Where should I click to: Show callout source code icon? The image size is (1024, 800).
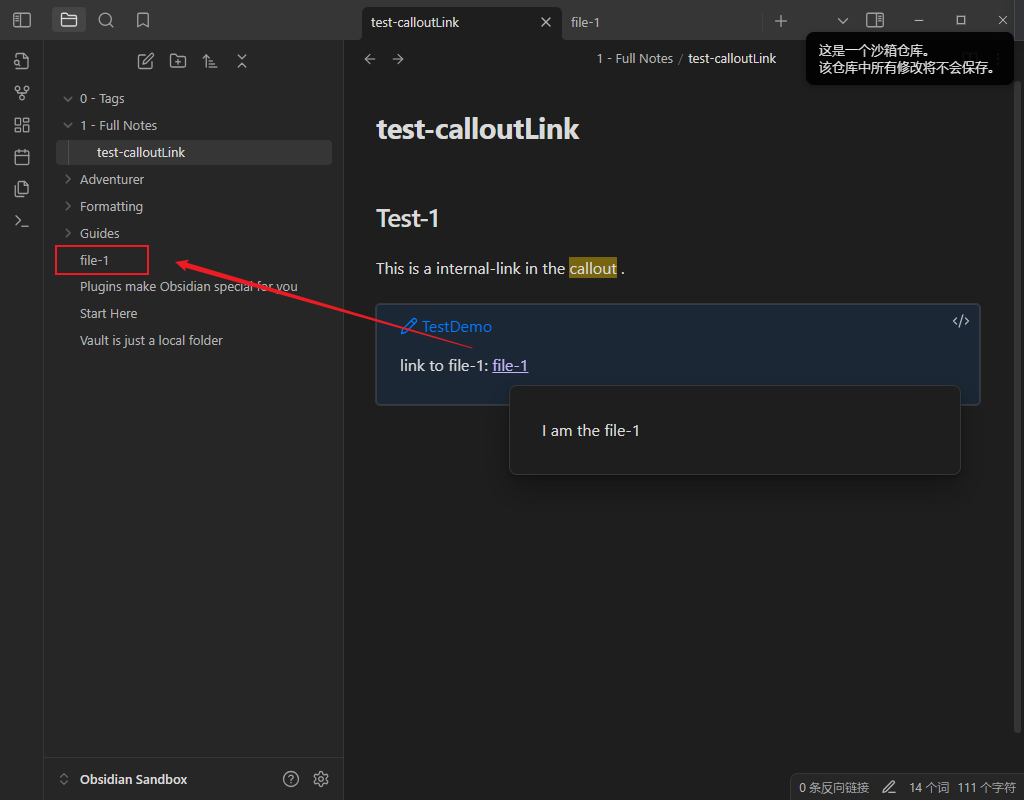coord(960,321)
